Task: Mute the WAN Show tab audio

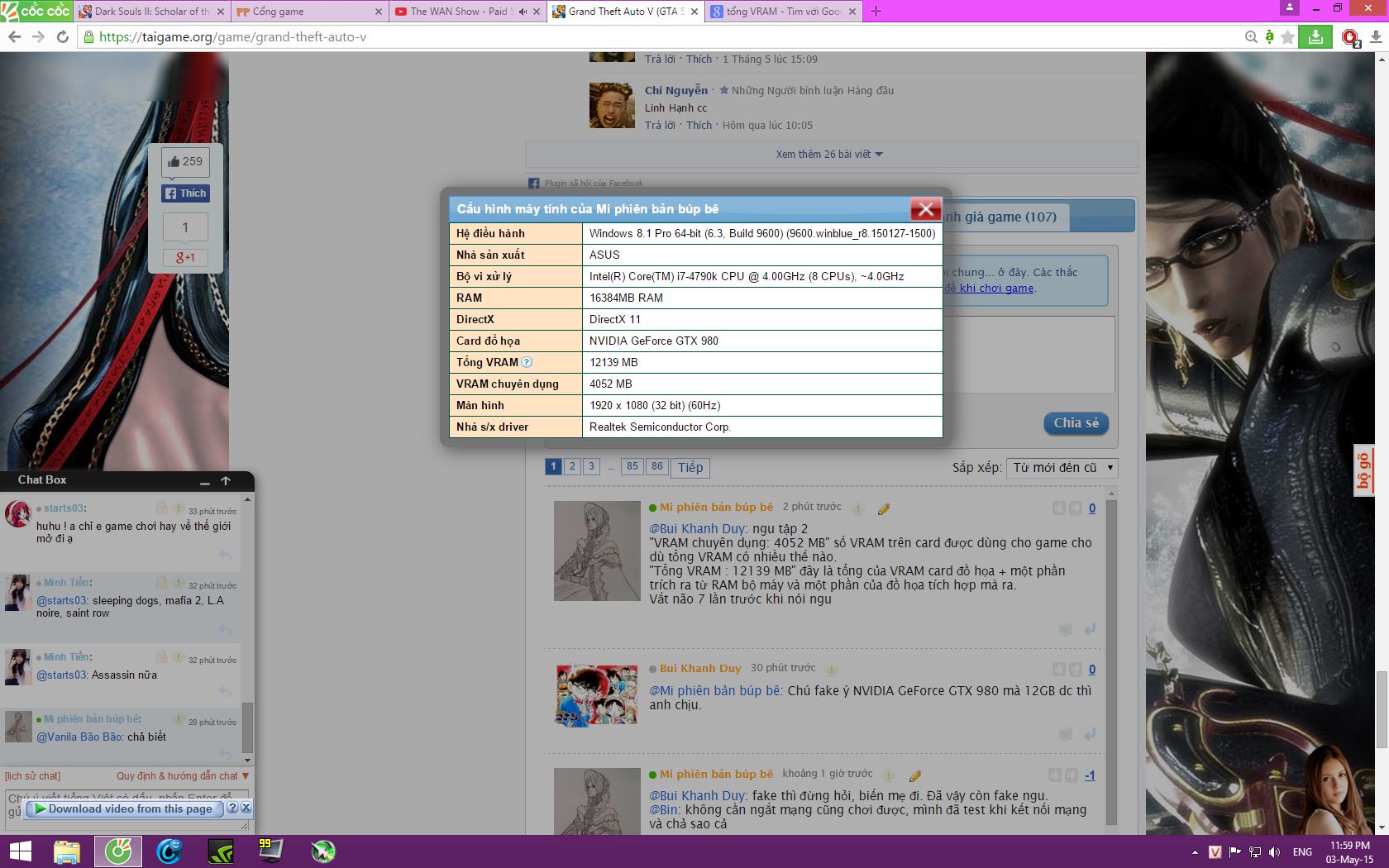Action: 523,12
